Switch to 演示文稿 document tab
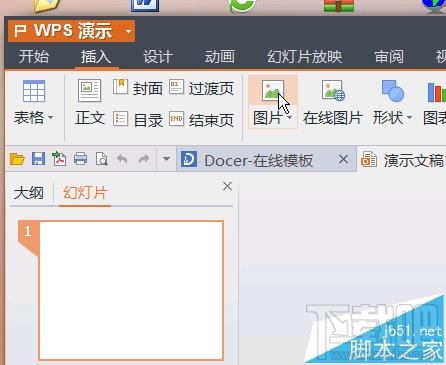This screenshot has height=365, width=446. (x=403, y=160)
